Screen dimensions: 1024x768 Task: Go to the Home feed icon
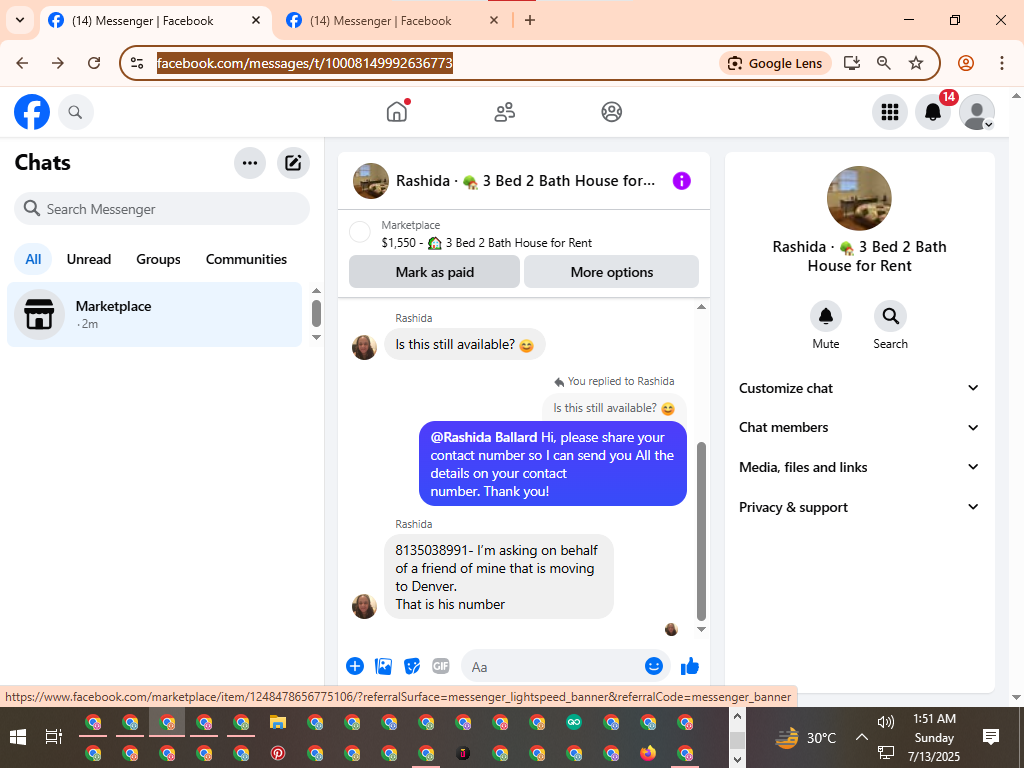(x=396, y=112)
